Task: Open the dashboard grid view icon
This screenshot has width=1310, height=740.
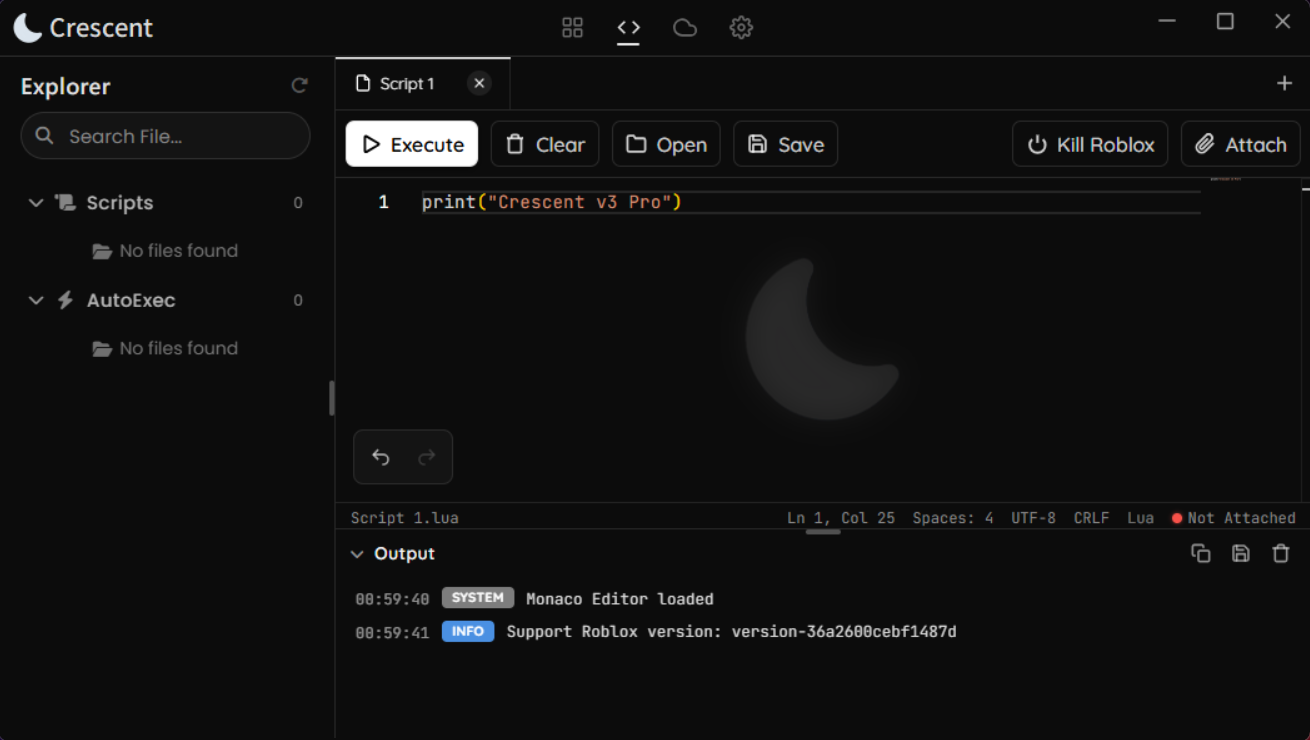Action: tap(572, 27)
